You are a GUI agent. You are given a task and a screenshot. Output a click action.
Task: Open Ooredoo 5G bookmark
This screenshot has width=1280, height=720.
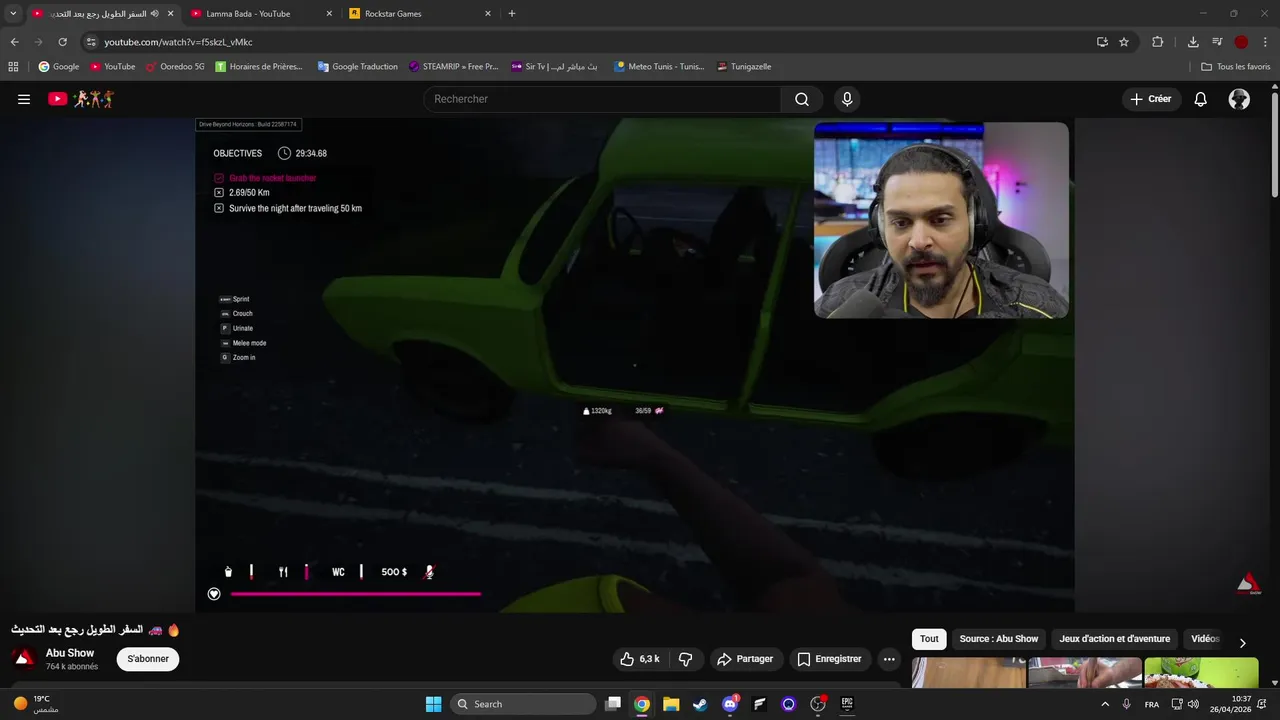(174, 67)
